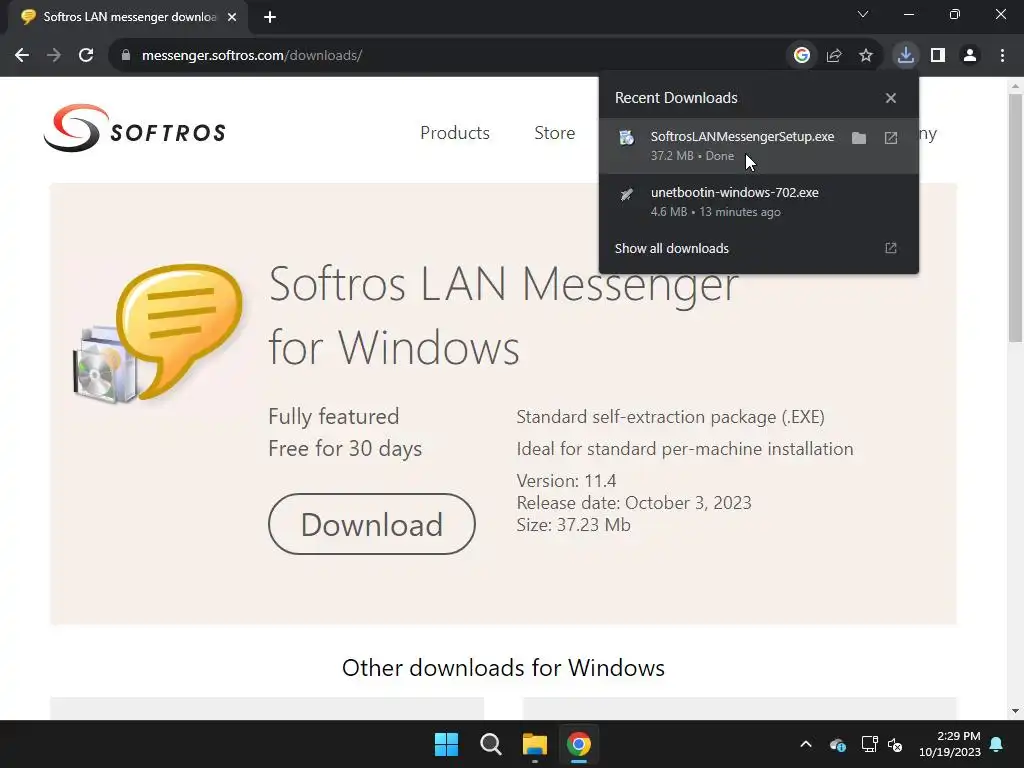
Task: Click the Softros logo
Action: coord(135,128)
